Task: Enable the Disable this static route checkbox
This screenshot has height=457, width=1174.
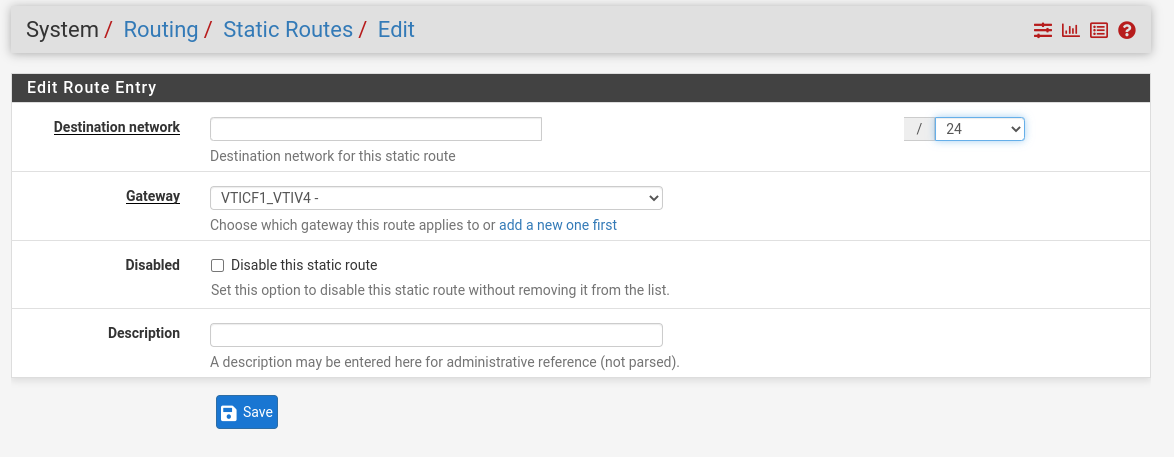Action: click(217, 266)
